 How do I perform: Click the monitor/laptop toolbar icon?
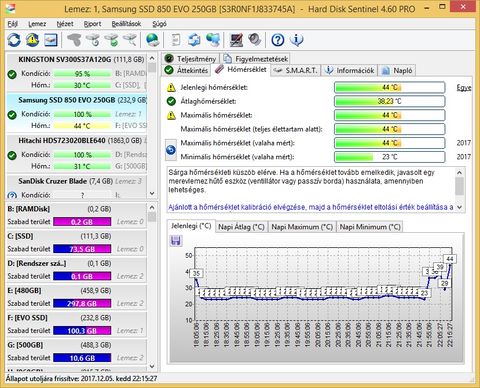(236, 40)
